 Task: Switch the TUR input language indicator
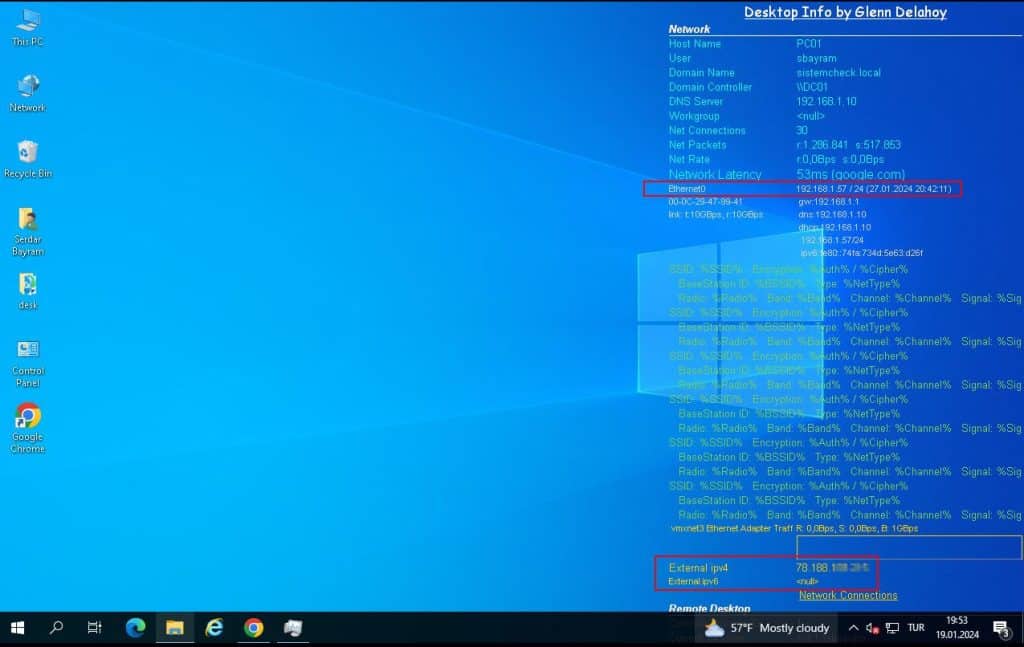click(915, 628)
